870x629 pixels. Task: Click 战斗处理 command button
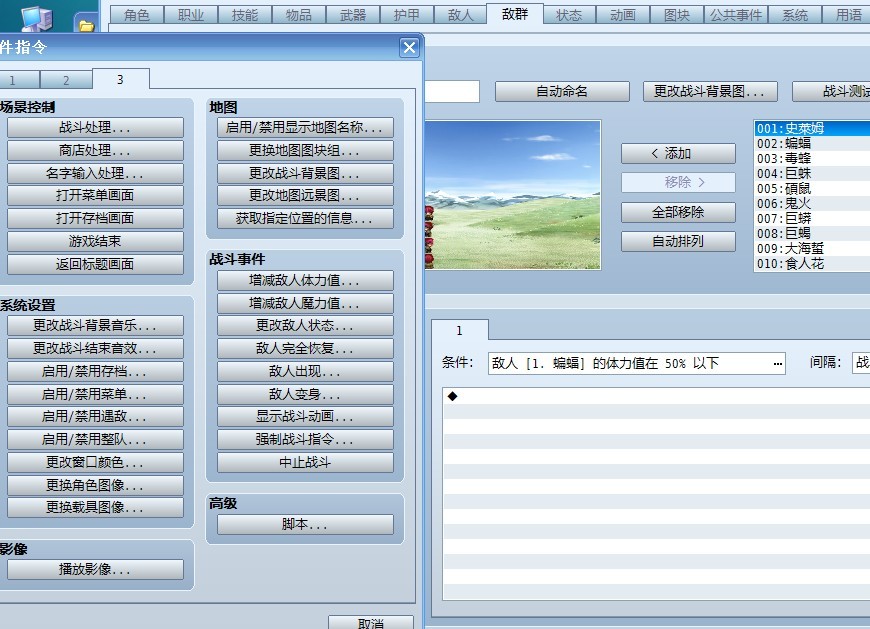coord(95,128)
